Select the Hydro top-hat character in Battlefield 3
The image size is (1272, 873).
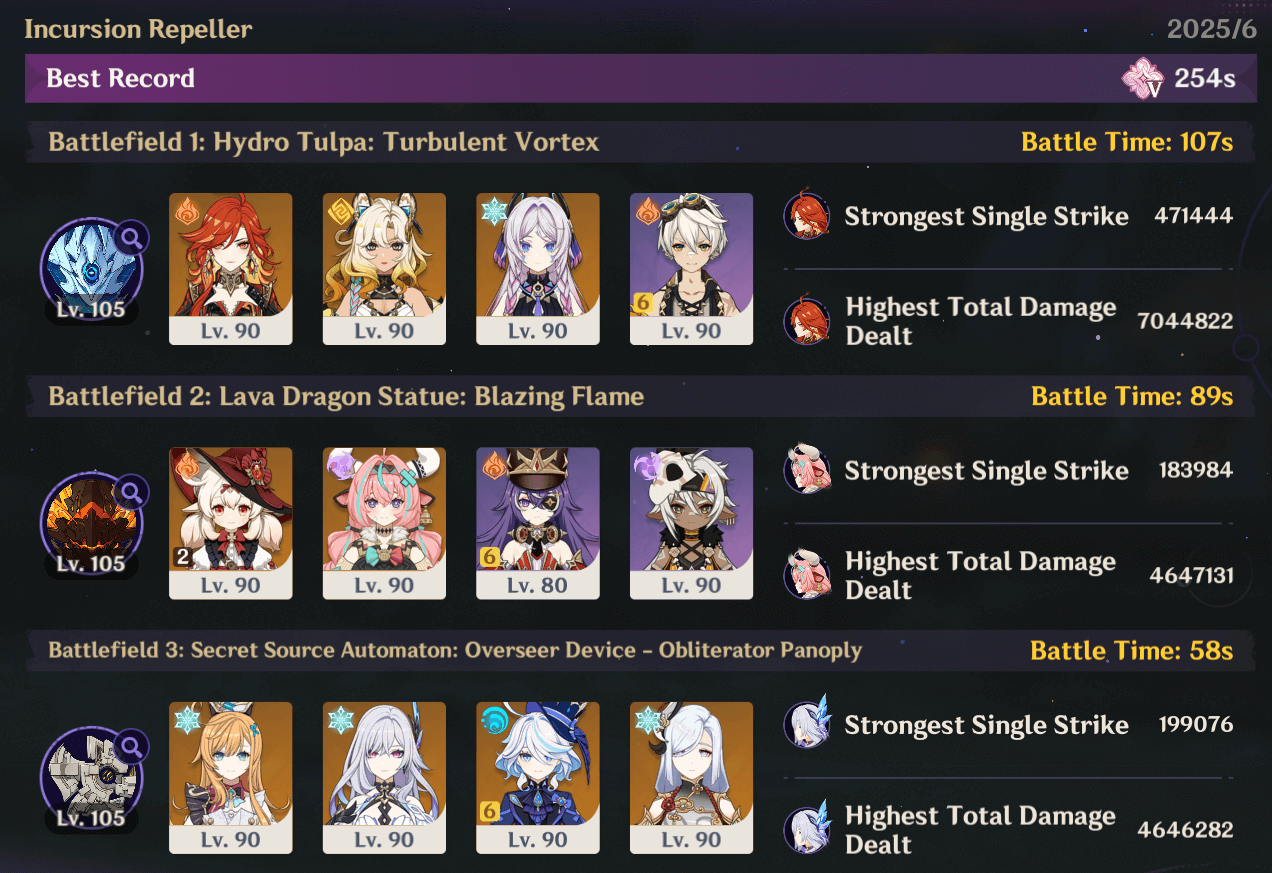[x=538, y=777]
